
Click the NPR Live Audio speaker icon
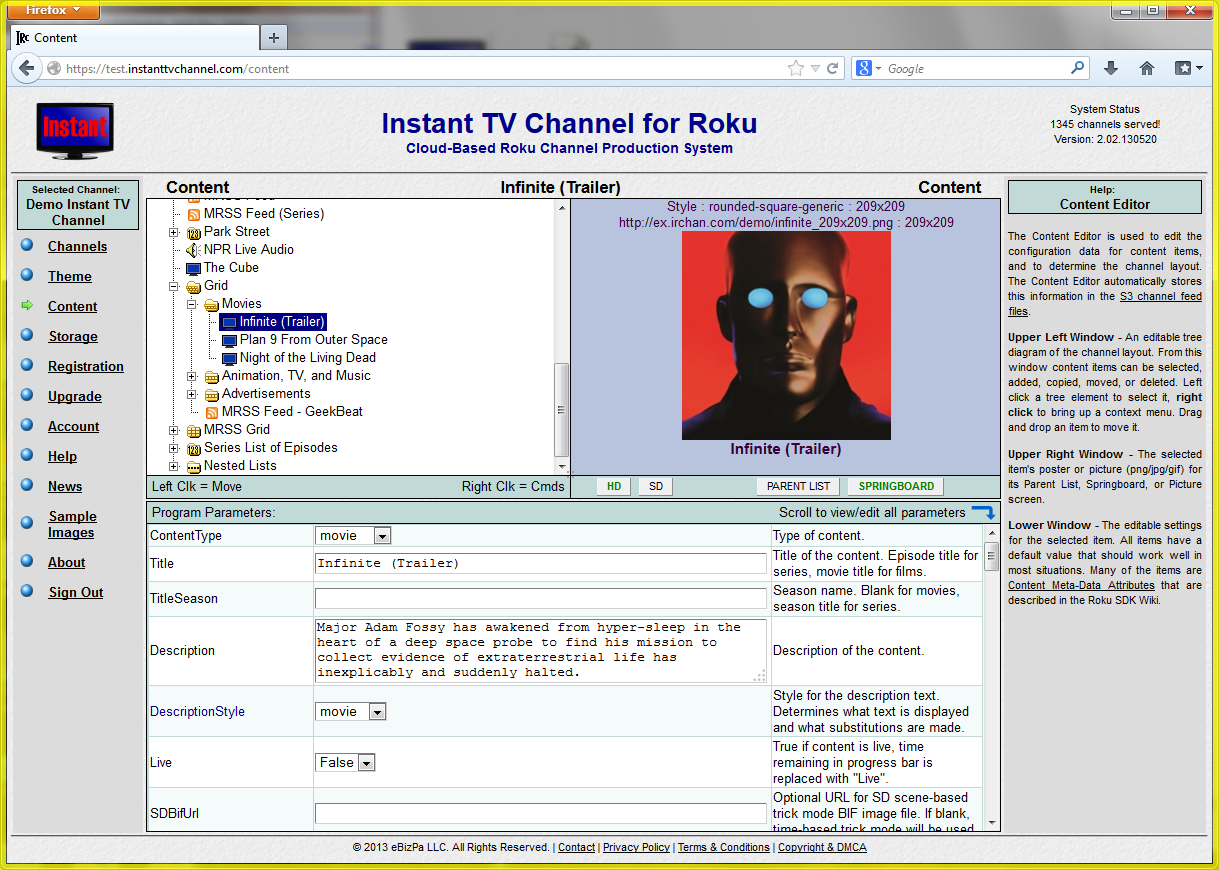tap(193, 250)
